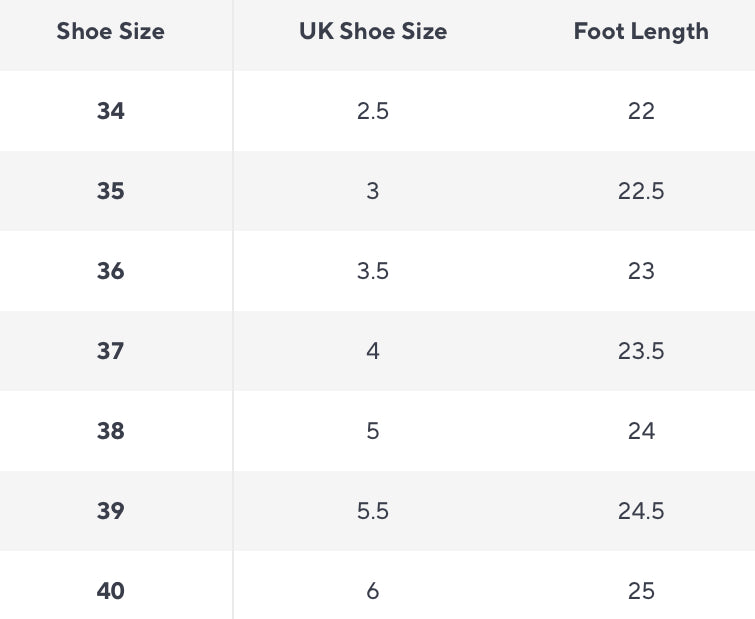Screen dimensions: 755x619
Task: Select shoe size 37 row label
Action: coord(111,351)
